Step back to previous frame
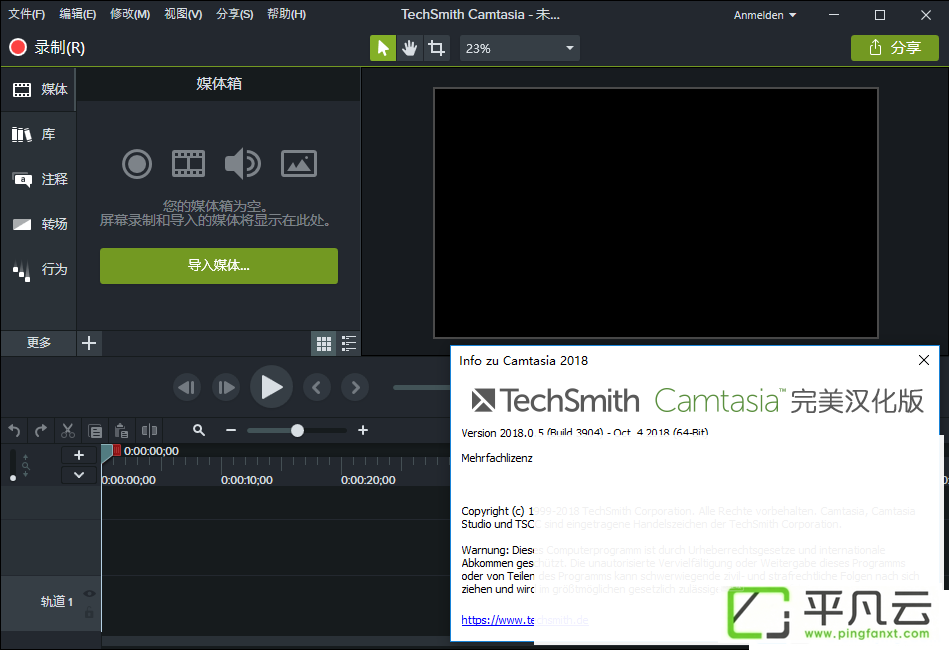 (187, 387)
